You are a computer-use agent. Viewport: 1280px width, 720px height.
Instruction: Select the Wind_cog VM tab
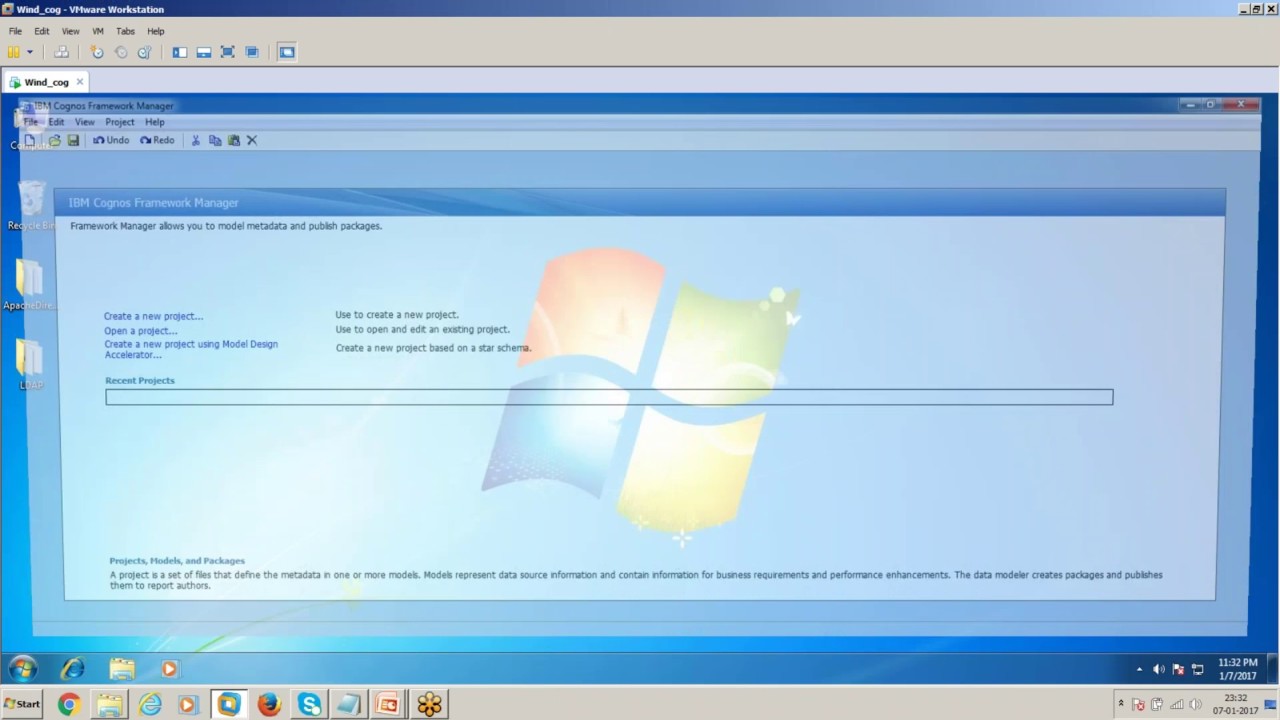click(x=46, y=82)
